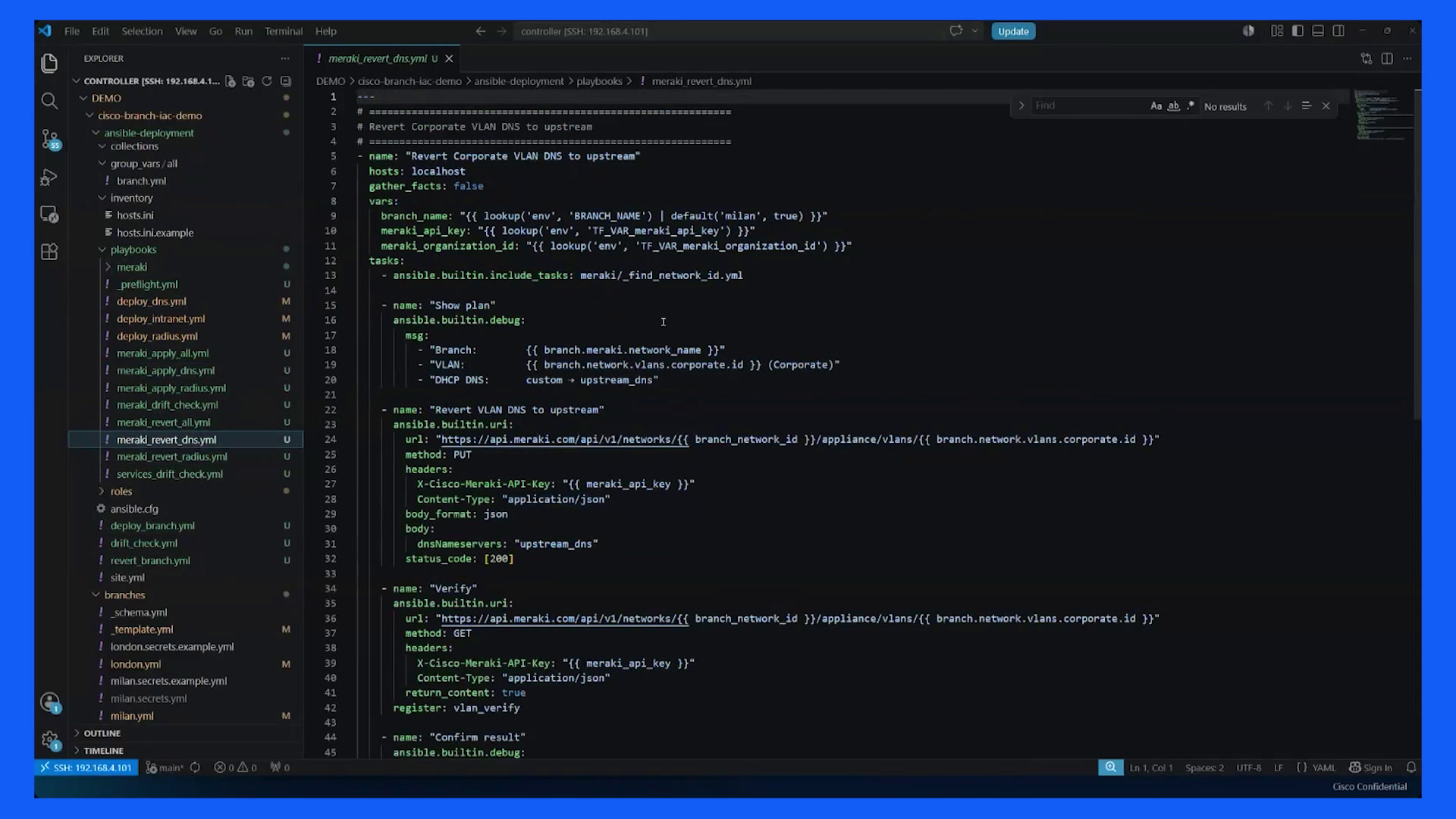Open the Remote Explorer view
This screenshot has width=1456, height=819.
click(x=49, y=215)
